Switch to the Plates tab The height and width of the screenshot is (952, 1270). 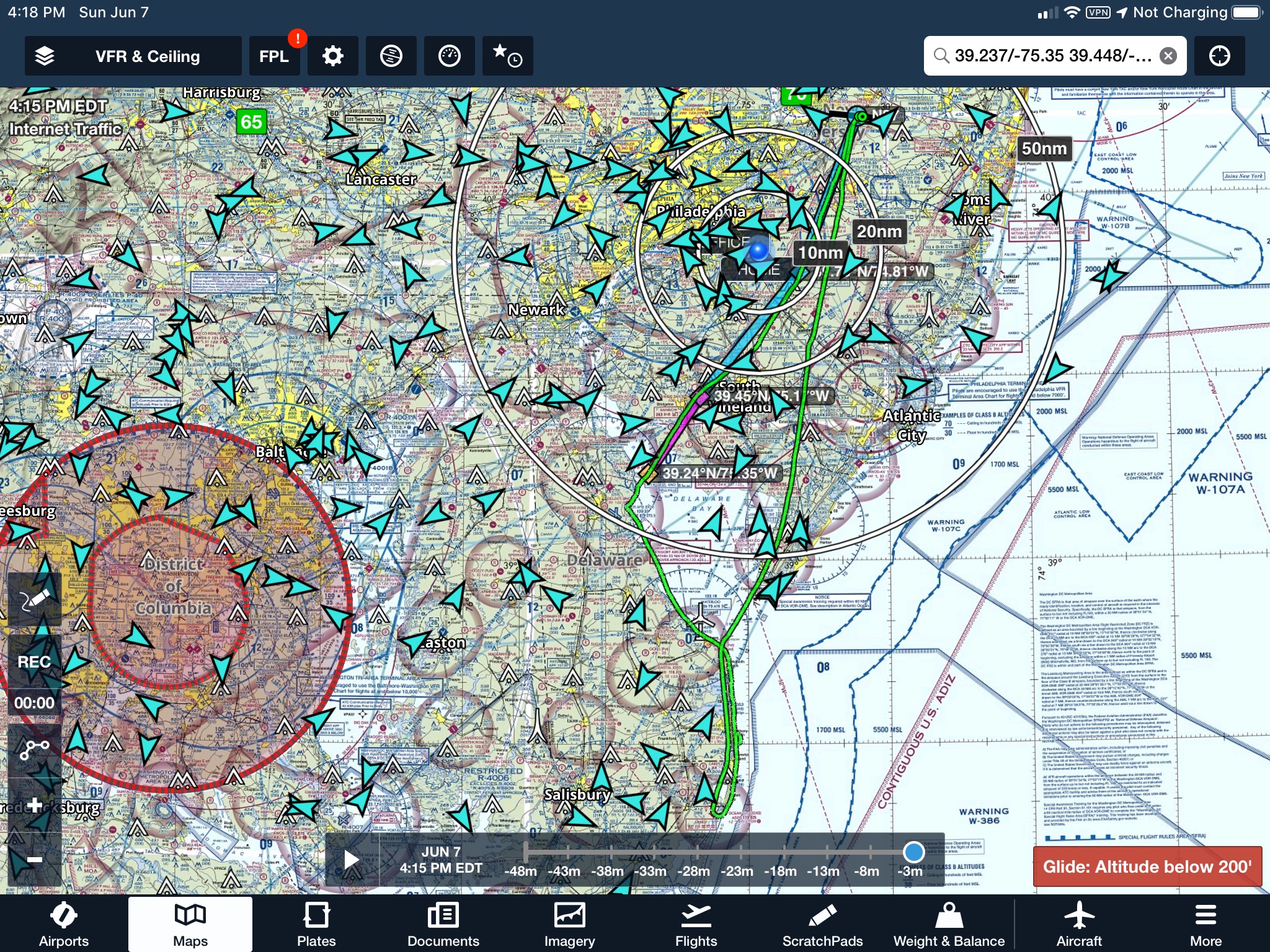coord(316,925)
